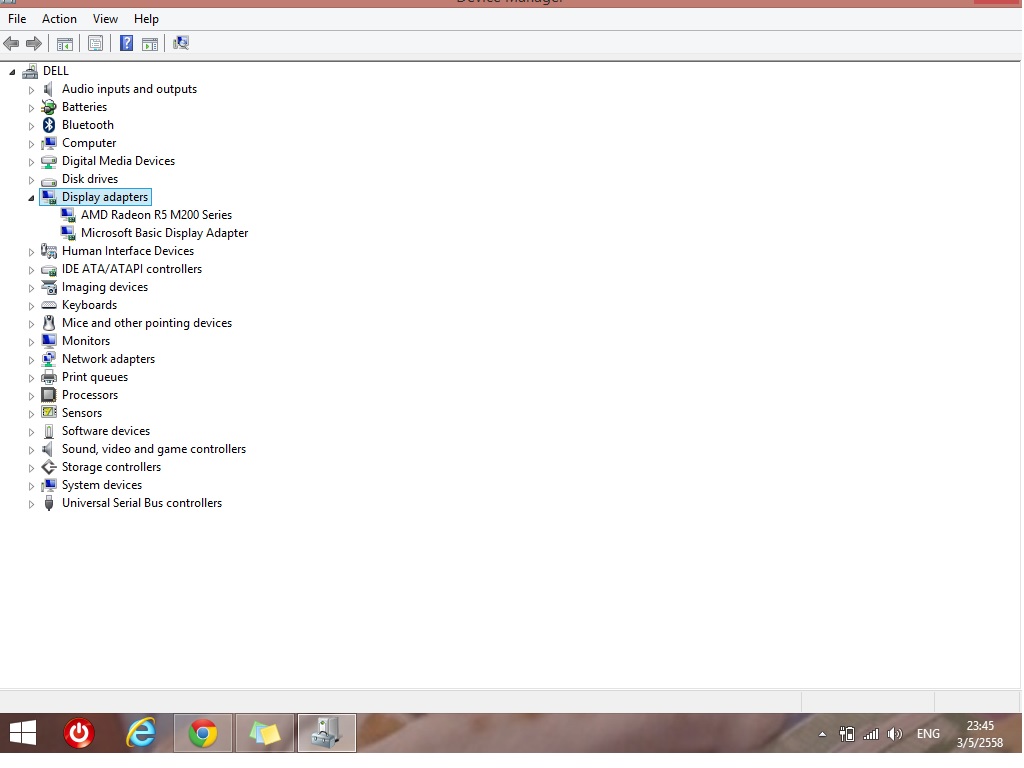Expand the Network adapters arrow

(31, 360)
